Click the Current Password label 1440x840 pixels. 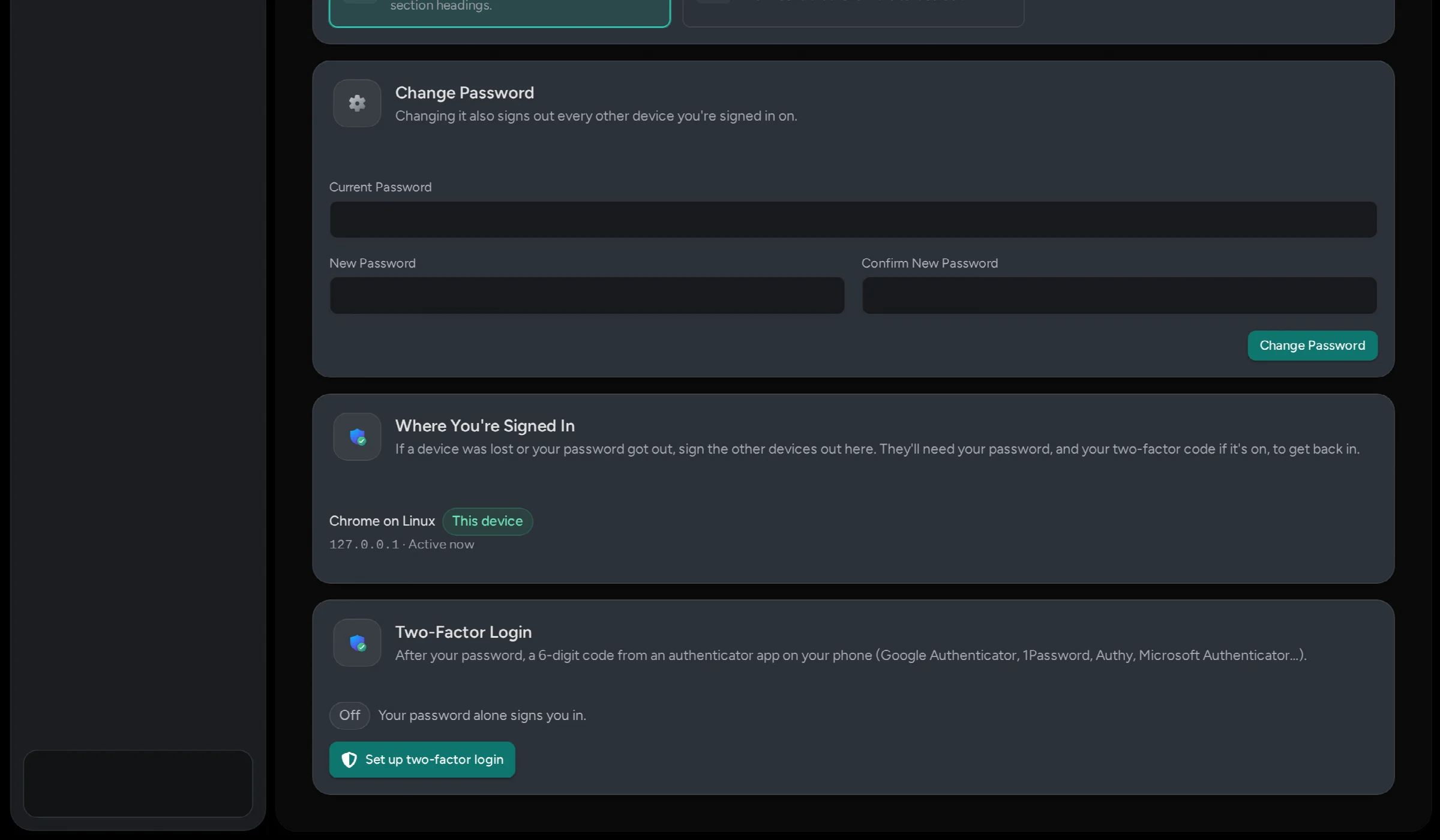coord(380,187)
